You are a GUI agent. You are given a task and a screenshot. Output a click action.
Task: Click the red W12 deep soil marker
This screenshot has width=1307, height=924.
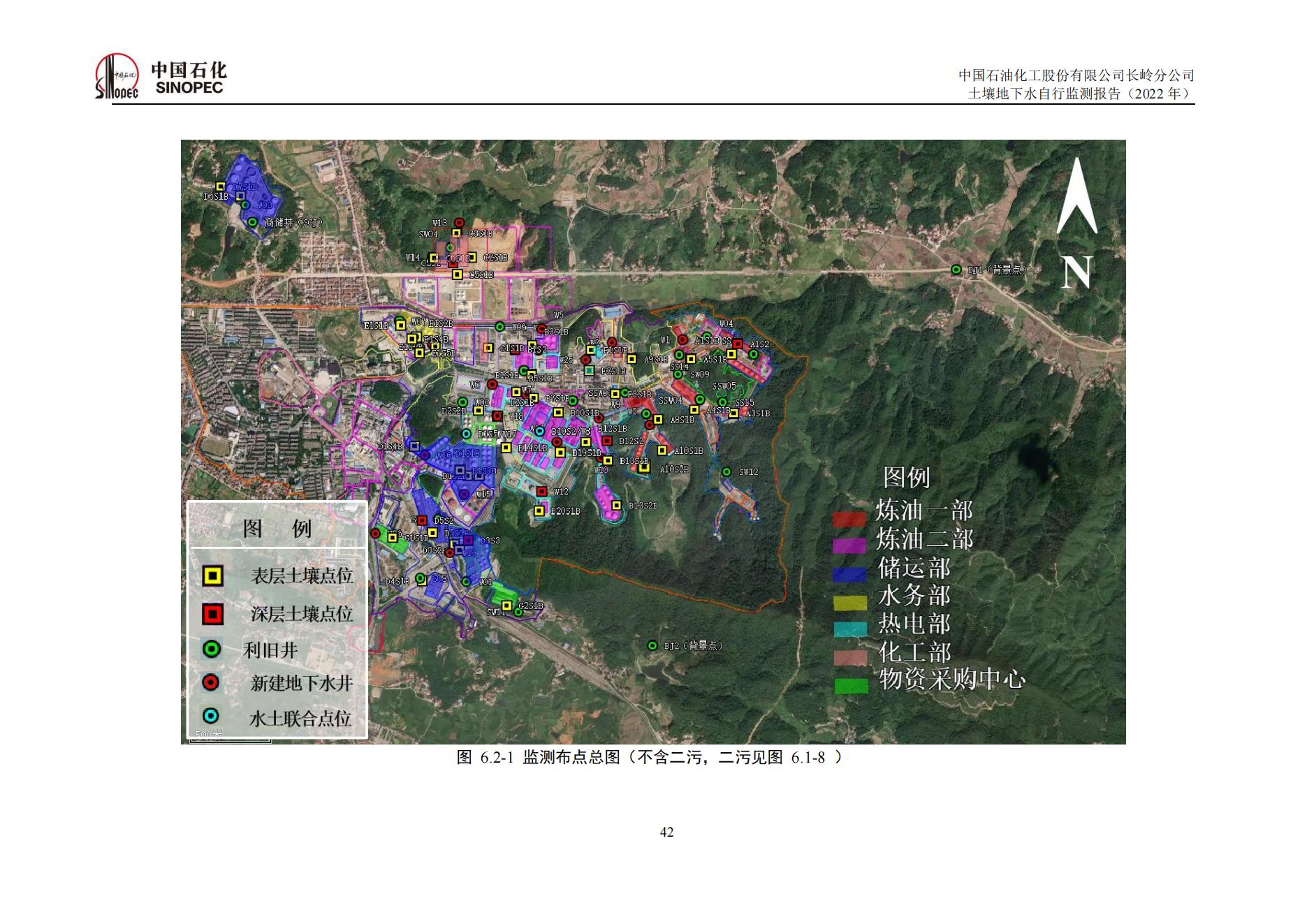pyautogui.click(x=541, y=492)
